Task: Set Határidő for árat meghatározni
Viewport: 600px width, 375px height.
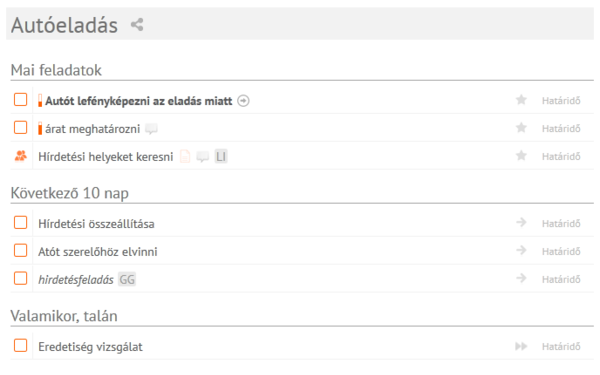Action: tap(561, 129)
